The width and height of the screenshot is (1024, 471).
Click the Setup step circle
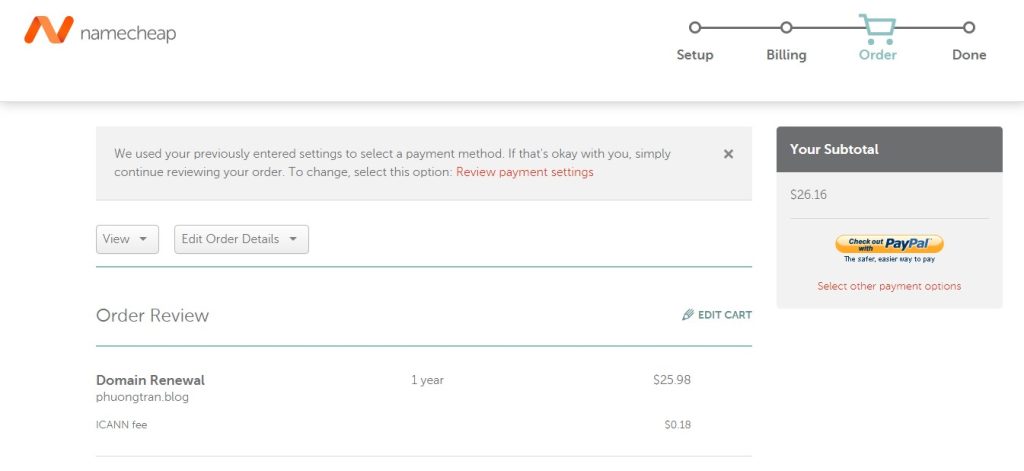point(695,28)
